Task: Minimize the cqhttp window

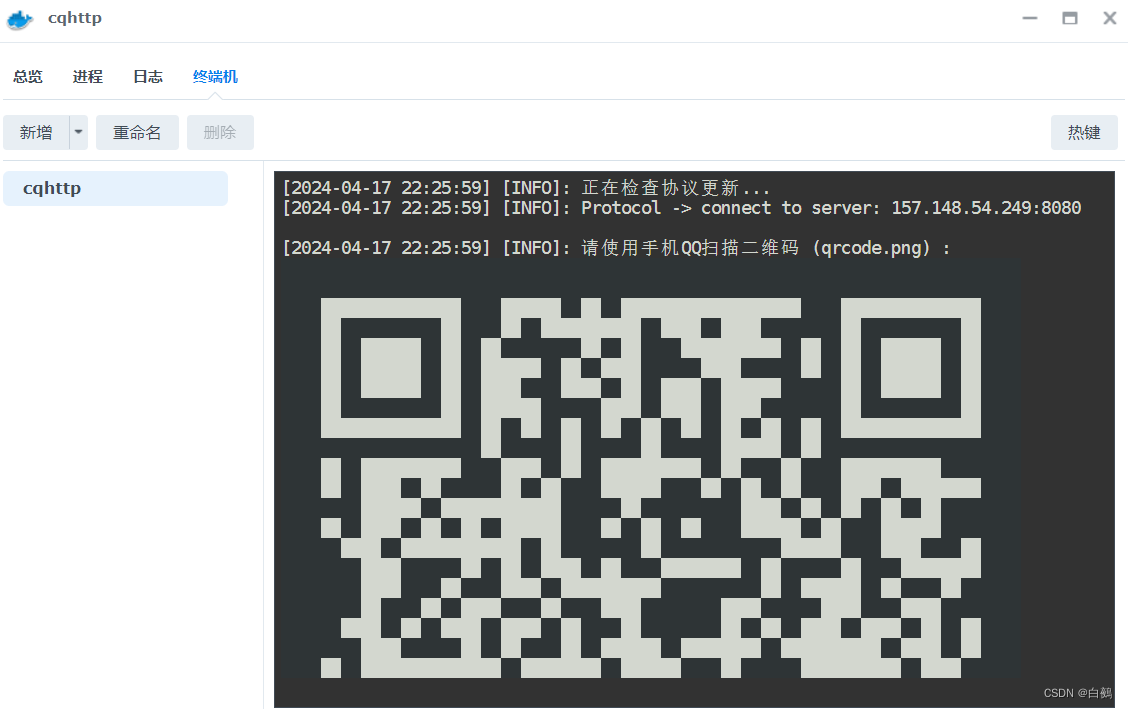Action: pyautogui.click(x=1030, y=18)
